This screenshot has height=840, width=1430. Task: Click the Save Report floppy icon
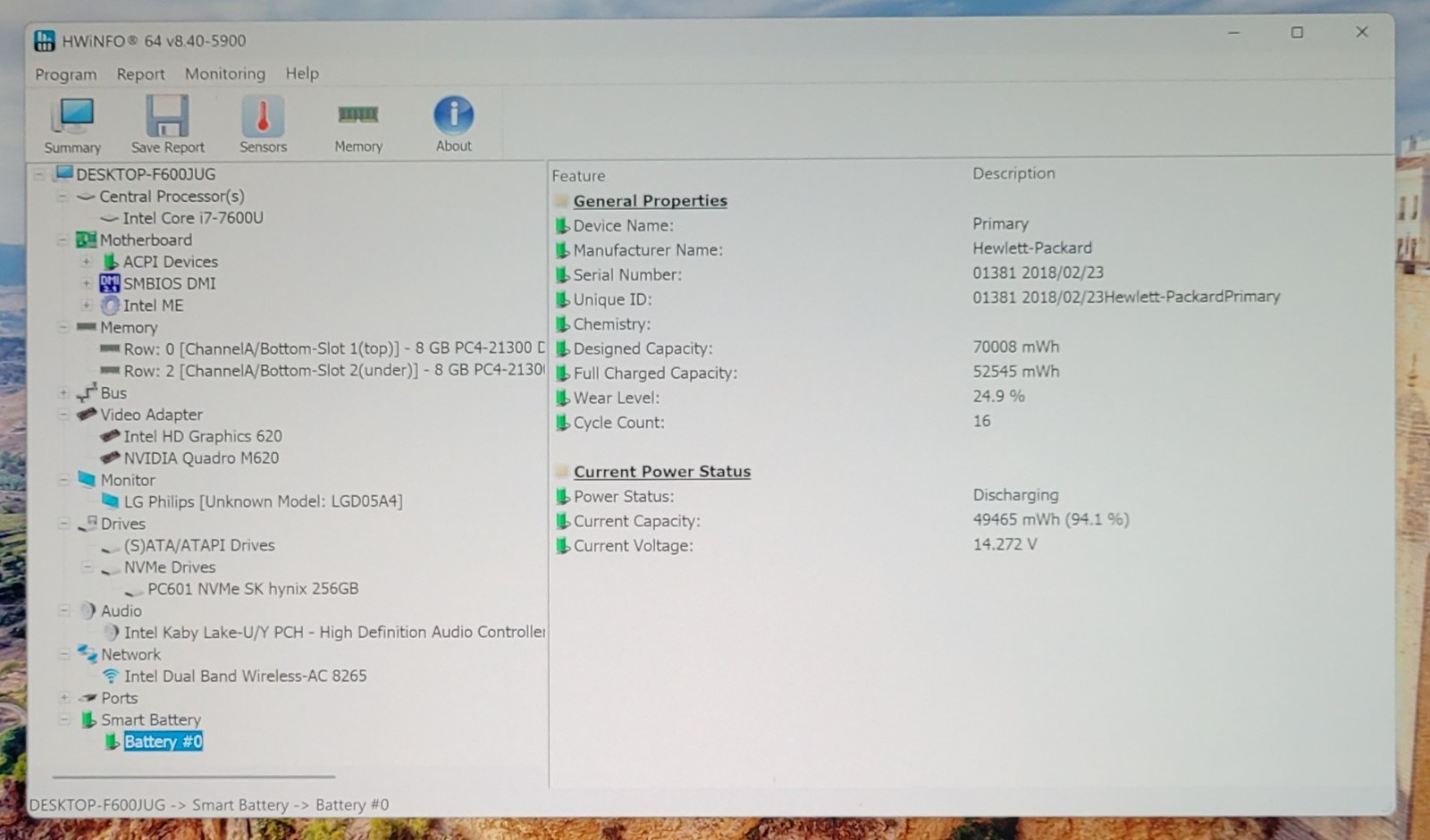[x=167, y=116]
